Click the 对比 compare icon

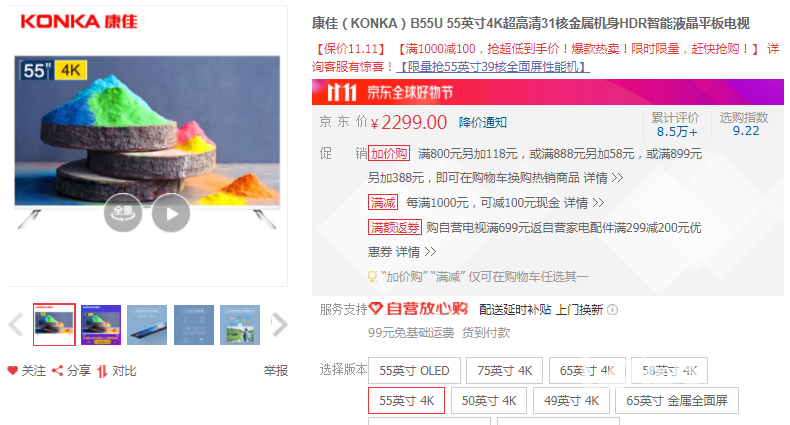click(102, 371)
